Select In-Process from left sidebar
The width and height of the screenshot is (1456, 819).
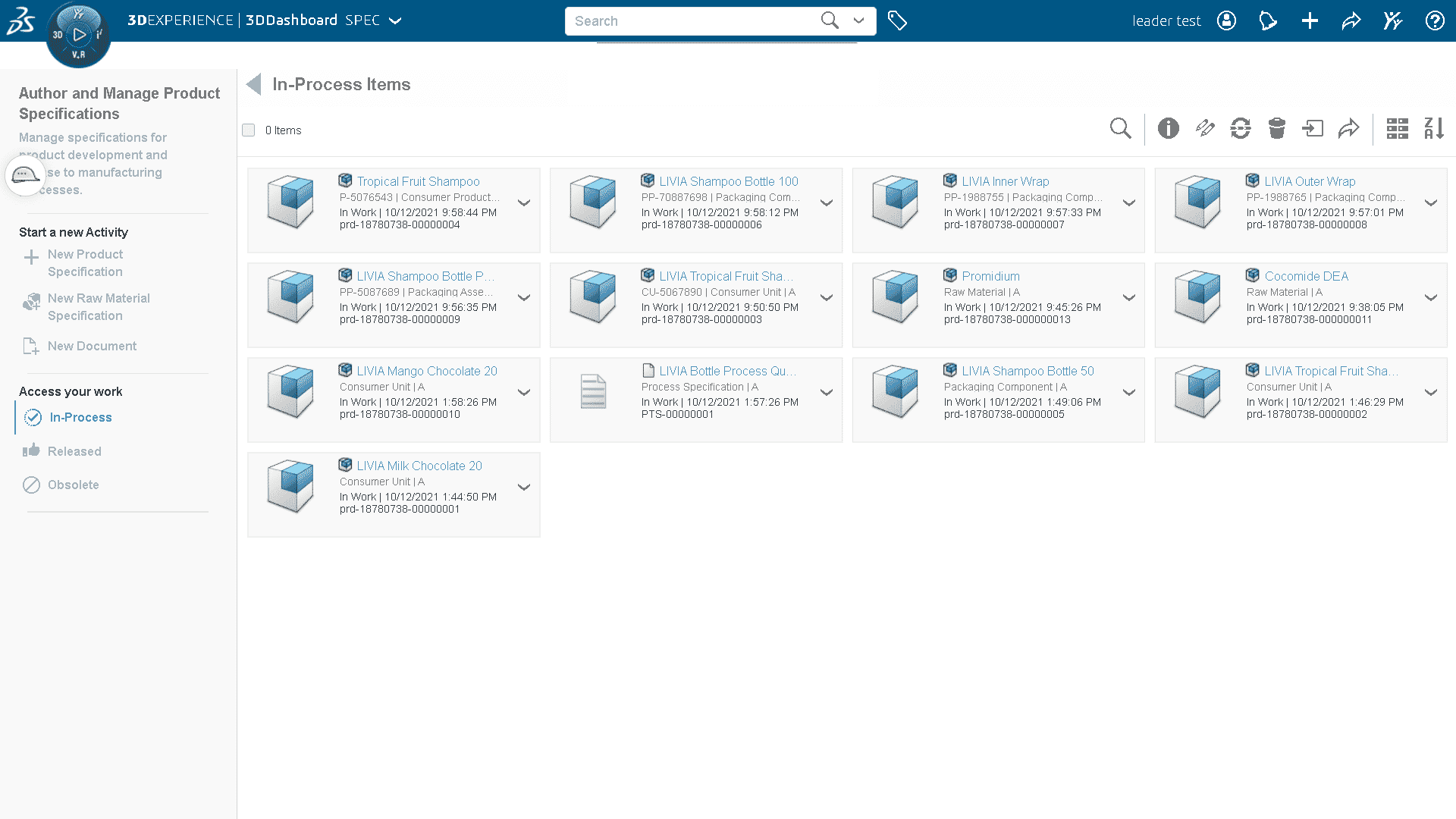coord(80,417)
